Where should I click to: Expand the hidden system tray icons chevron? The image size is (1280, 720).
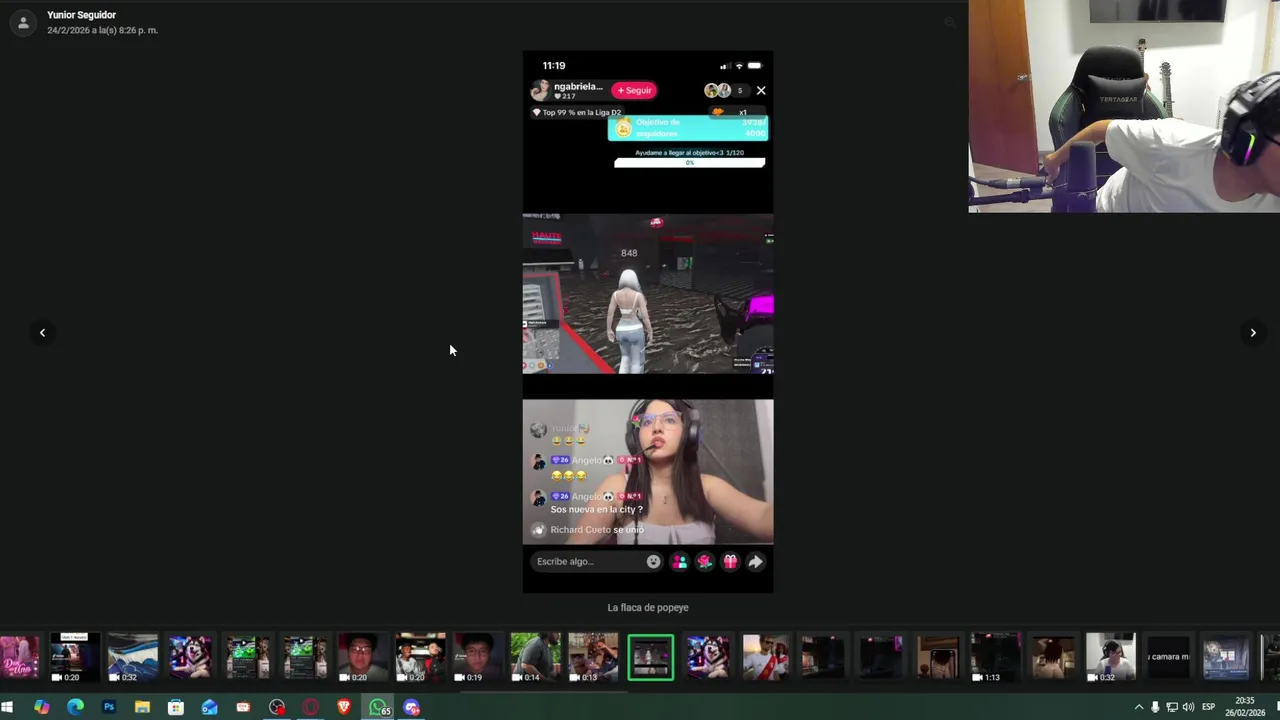(1138, 707)
